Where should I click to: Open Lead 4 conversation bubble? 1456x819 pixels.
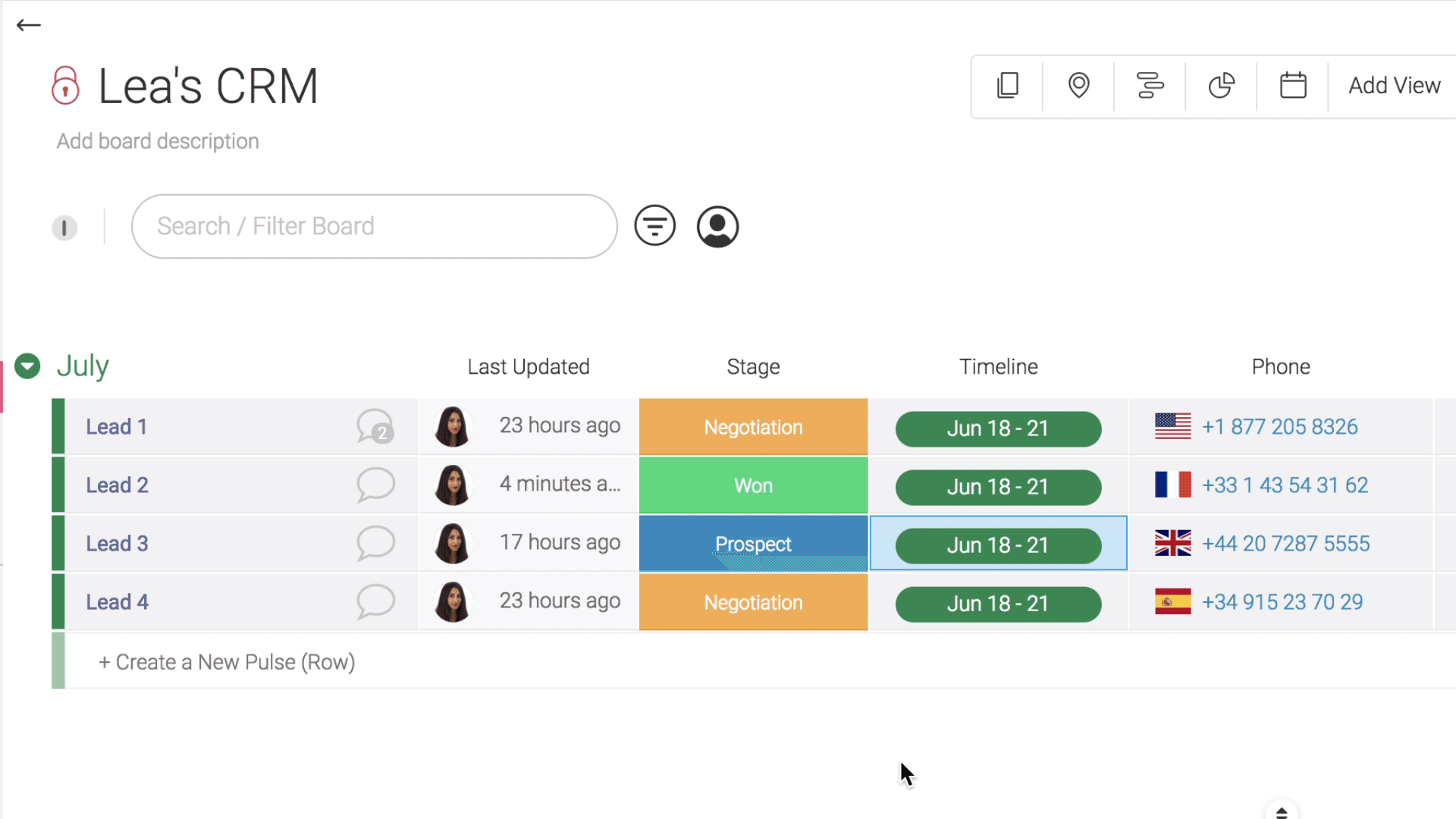pyautogui.click(x=375, y=601)
